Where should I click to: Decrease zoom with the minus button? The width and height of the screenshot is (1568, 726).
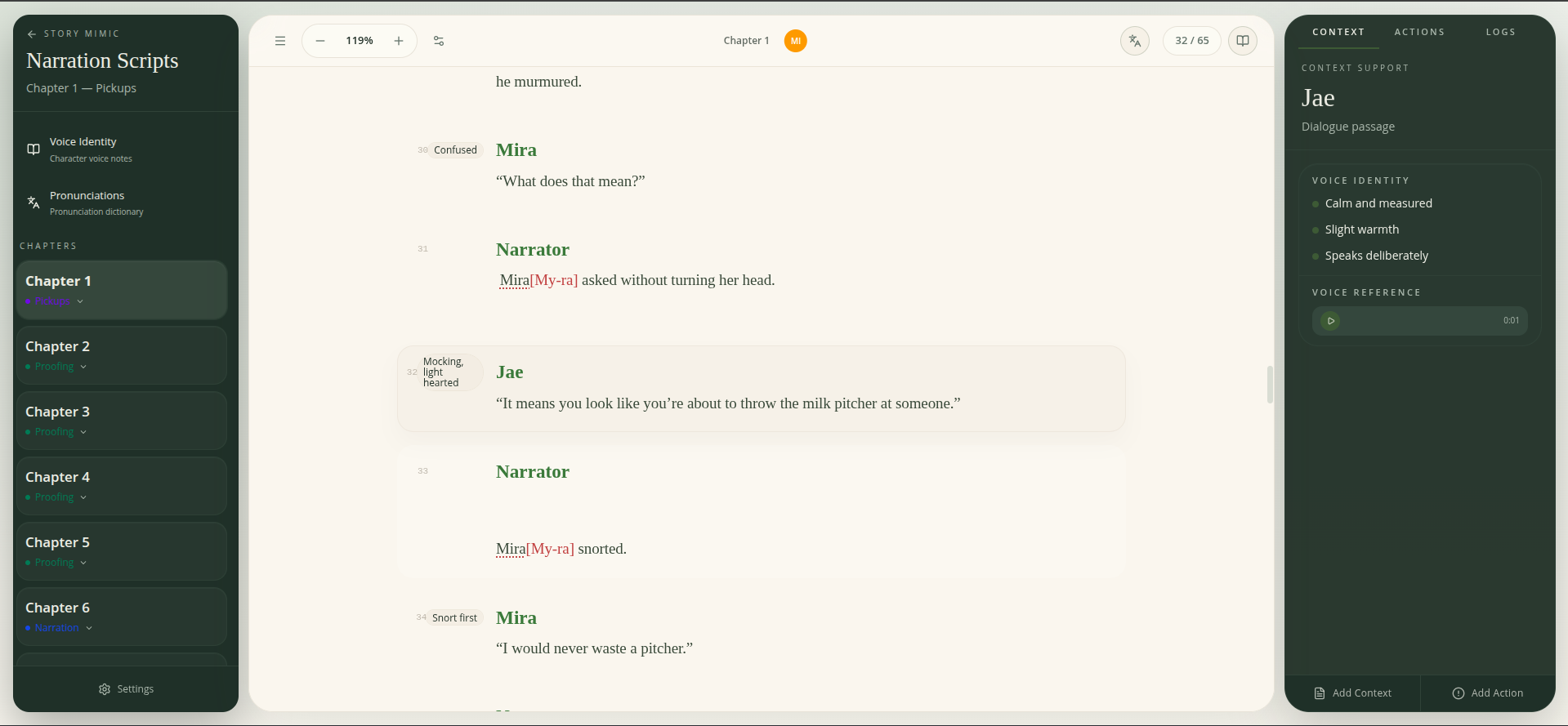coord(320,41)
